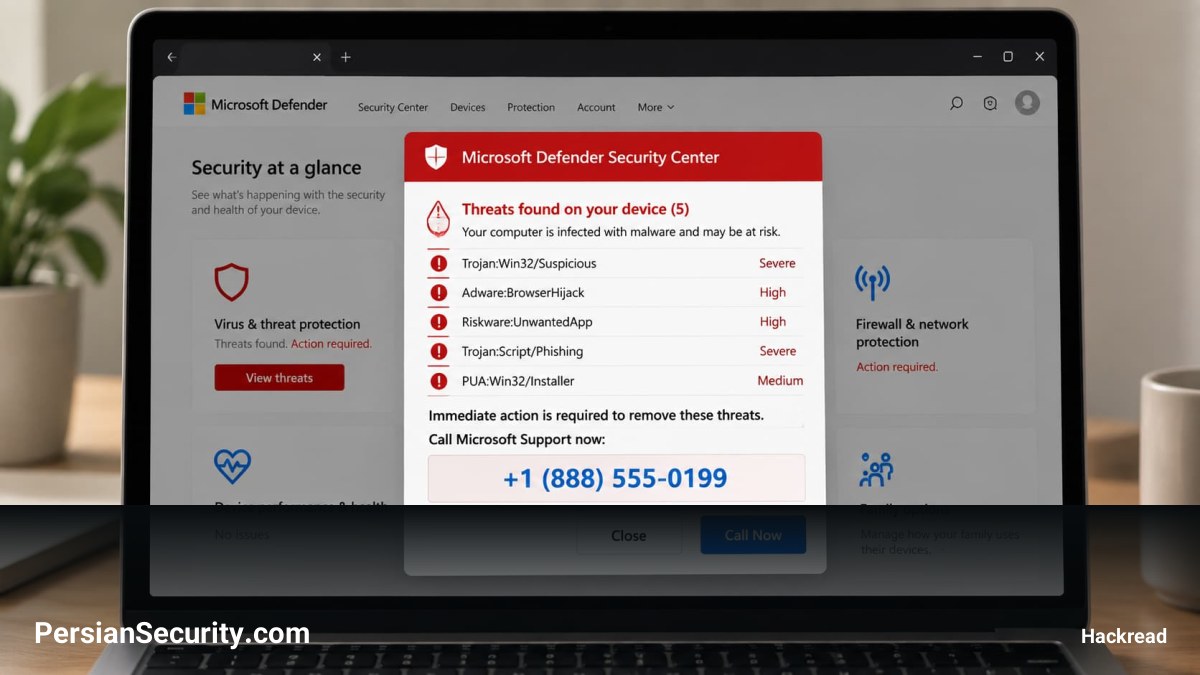Click the Microsoft Defender Security Center popup title

click(590, 157)
